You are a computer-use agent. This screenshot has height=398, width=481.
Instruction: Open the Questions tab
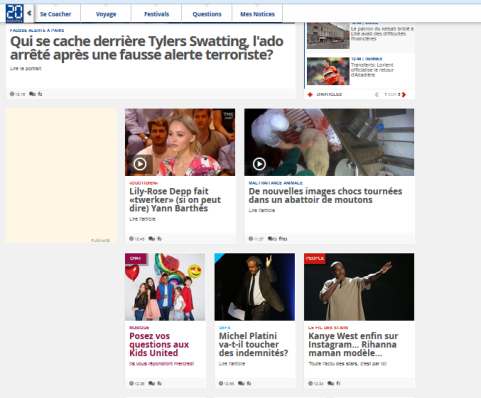tap(207, 14)
